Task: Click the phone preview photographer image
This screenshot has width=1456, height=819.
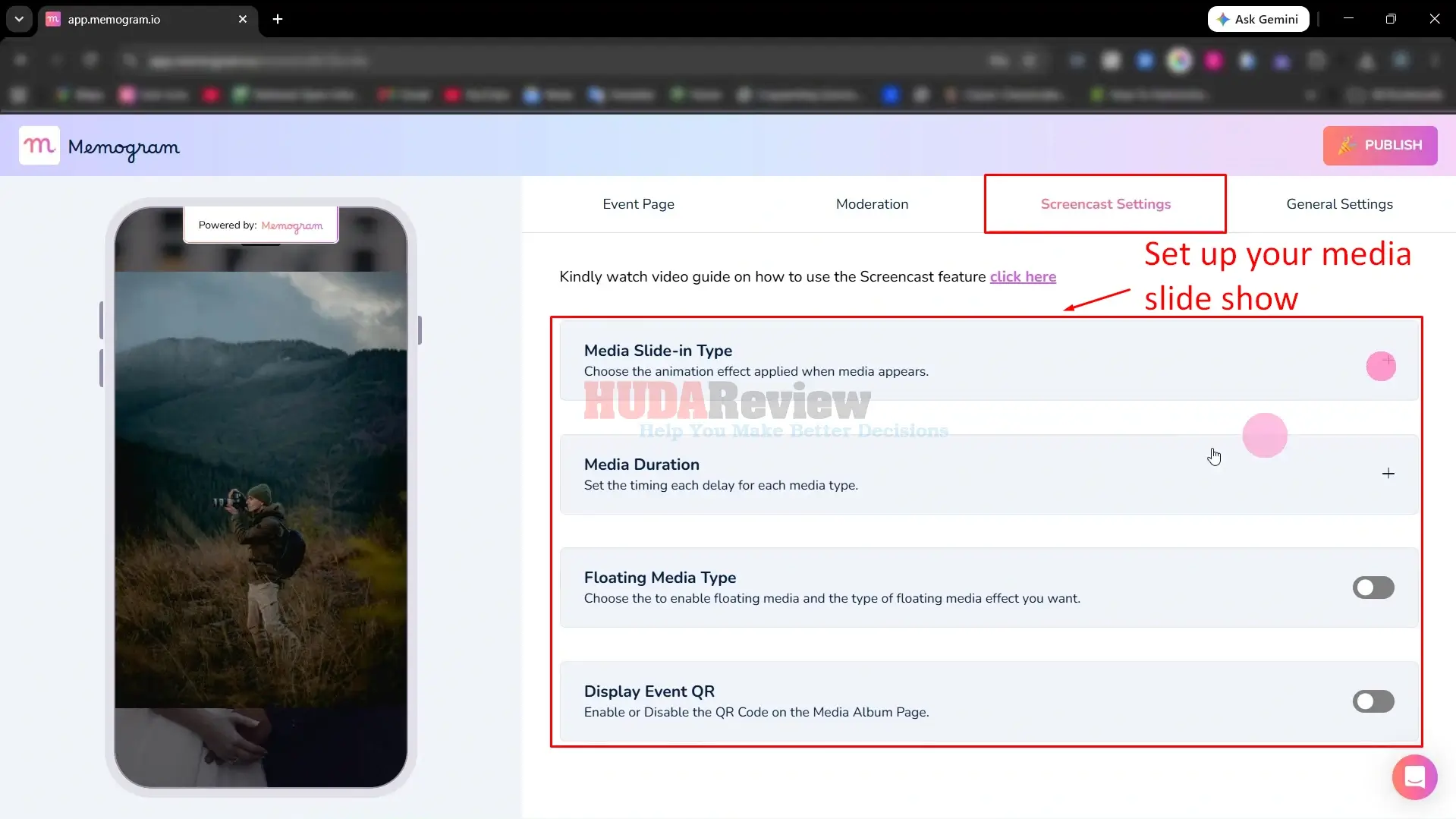Action: point(261,490)
